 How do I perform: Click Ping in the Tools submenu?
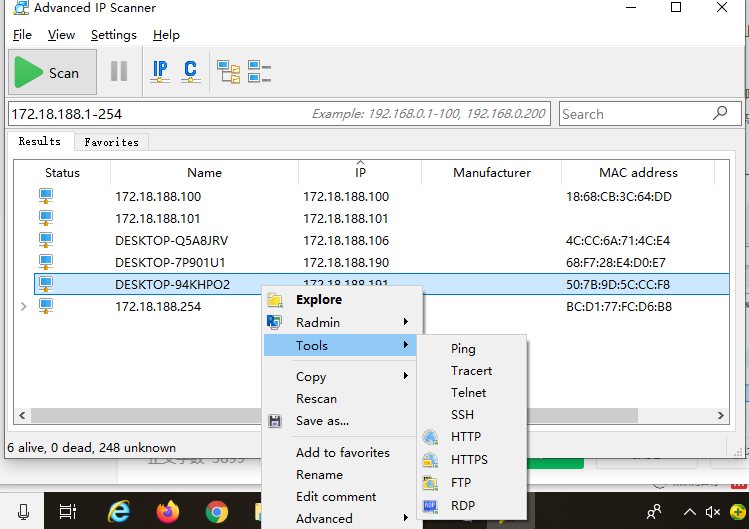[x=463, y=349]
